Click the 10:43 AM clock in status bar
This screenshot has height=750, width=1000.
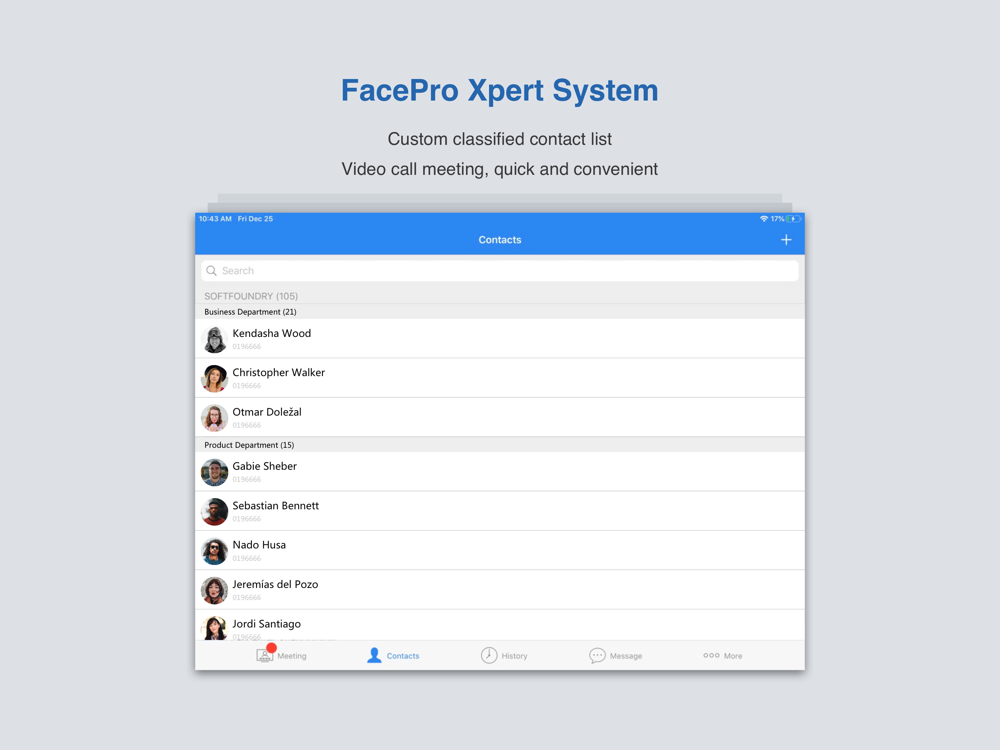pyautogui.click(x=215, y=219)
